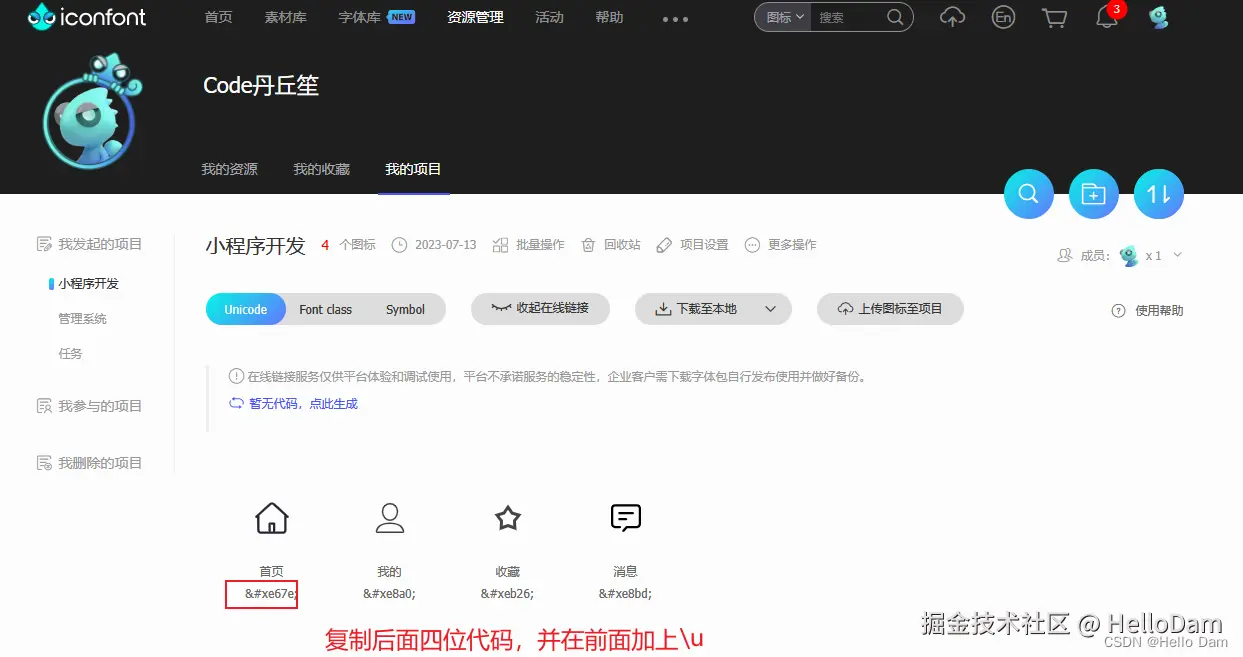Collapse the online link via 收起在线链接
This screenshot has width=1243, height=657.
[x=540, y=309]
